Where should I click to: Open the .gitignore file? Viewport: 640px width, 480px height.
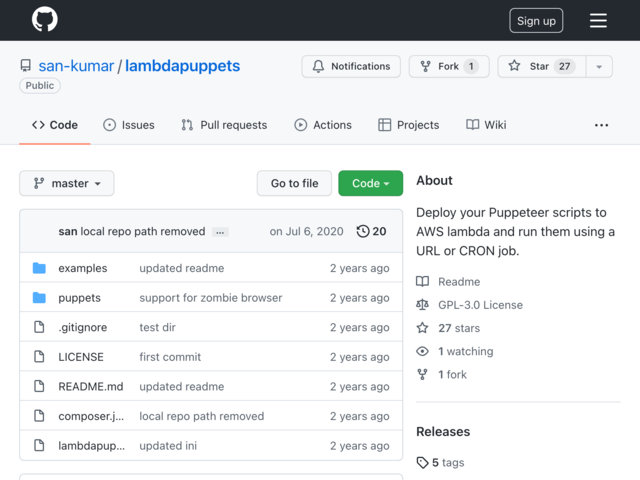83,327
